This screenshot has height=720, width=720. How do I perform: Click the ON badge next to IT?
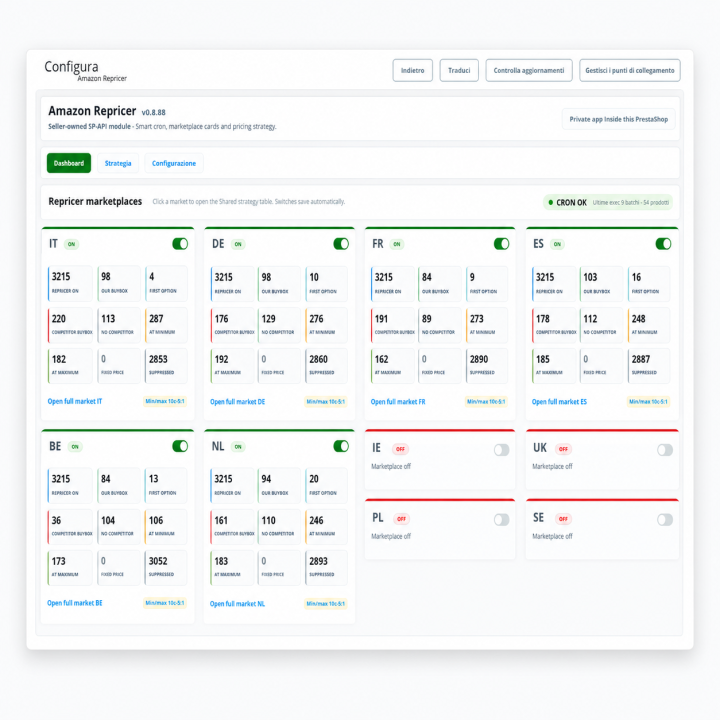point(71,244)
